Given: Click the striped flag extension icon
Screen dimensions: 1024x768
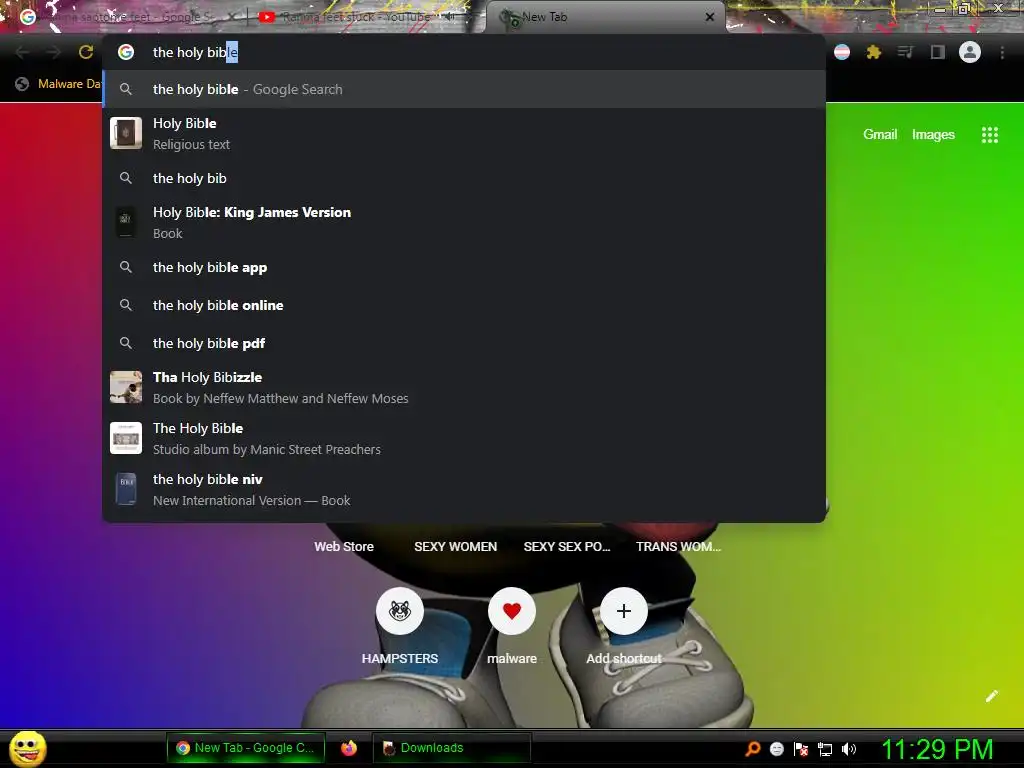Looking at the screenshot, I should 842,52.
